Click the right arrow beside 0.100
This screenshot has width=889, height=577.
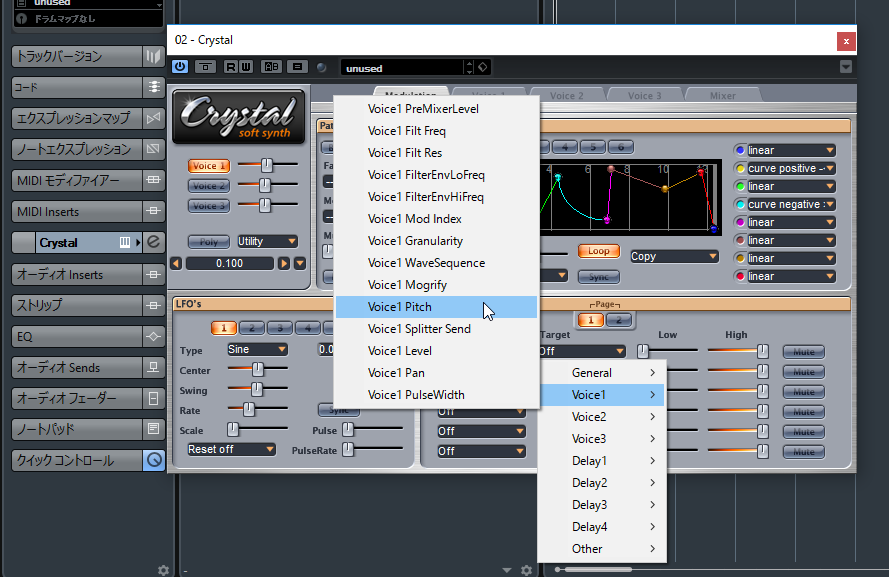click(283, 264)
